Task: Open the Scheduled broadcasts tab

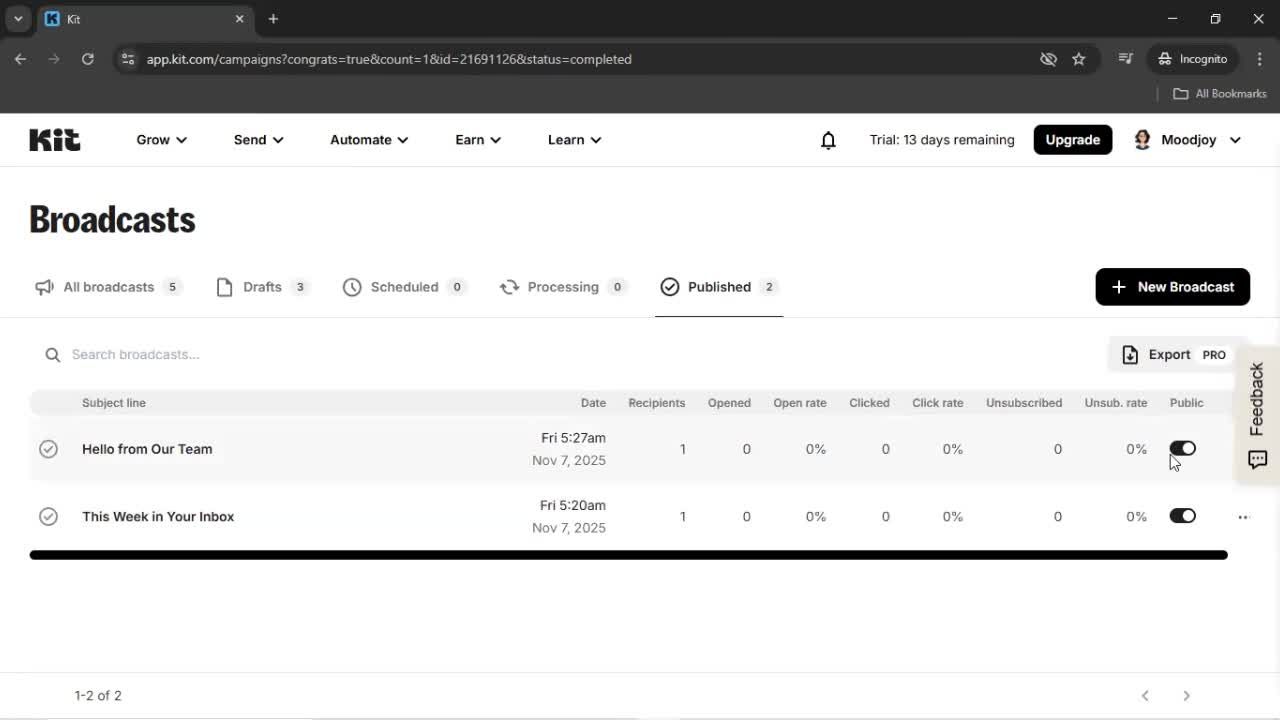Action: point(404,287)
